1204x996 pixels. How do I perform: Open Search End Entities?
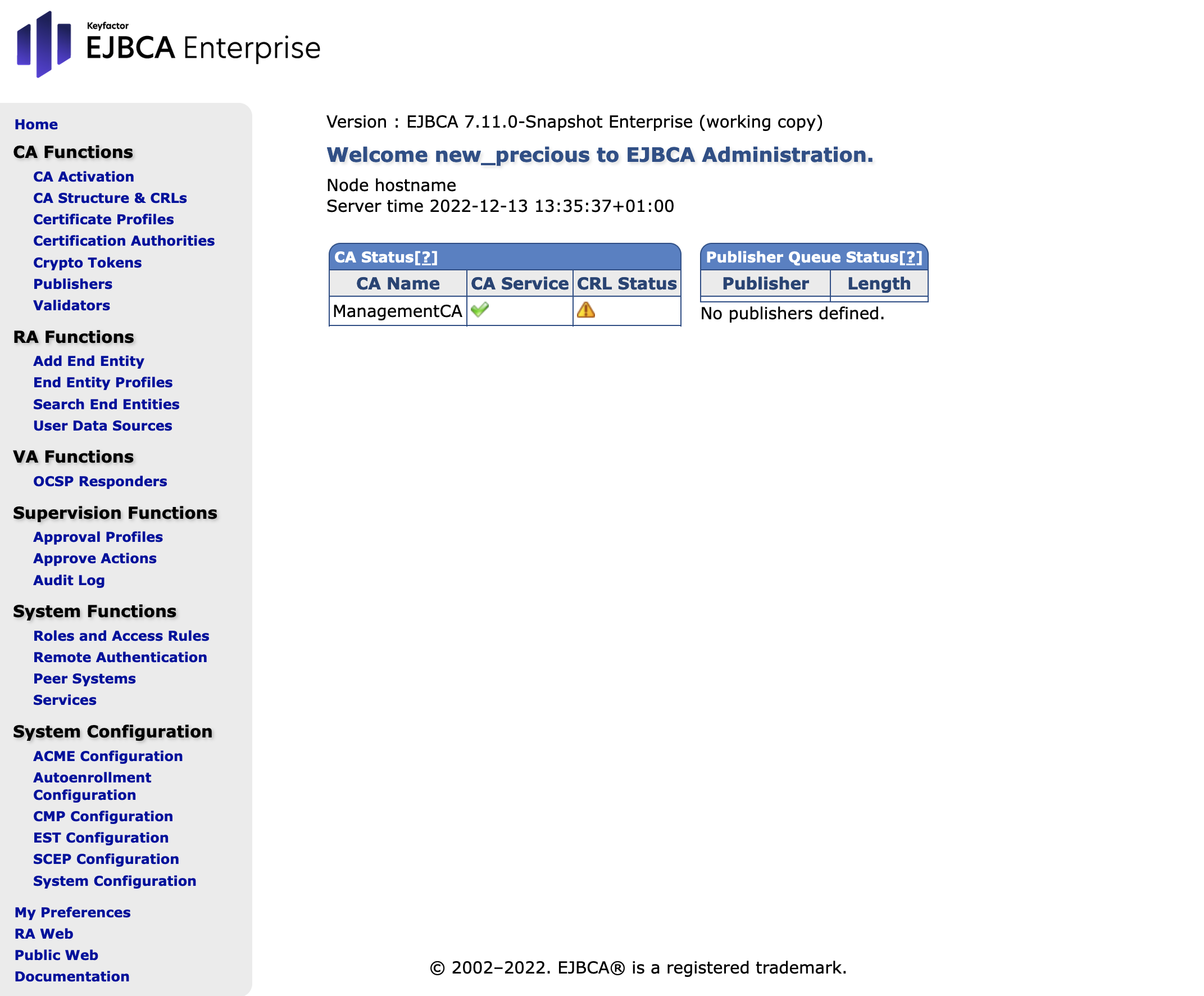(x=107, y=404)
